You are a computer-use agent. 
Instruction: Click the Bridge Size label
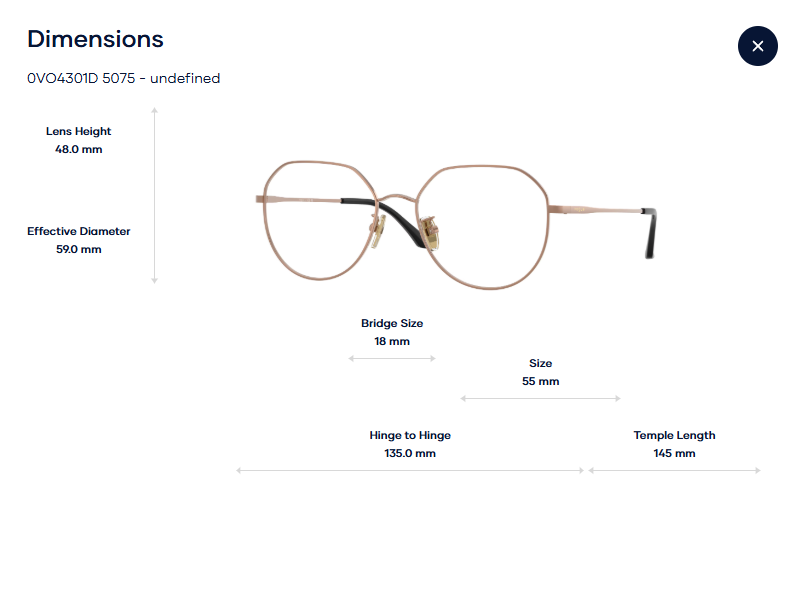tap(392, 323)
